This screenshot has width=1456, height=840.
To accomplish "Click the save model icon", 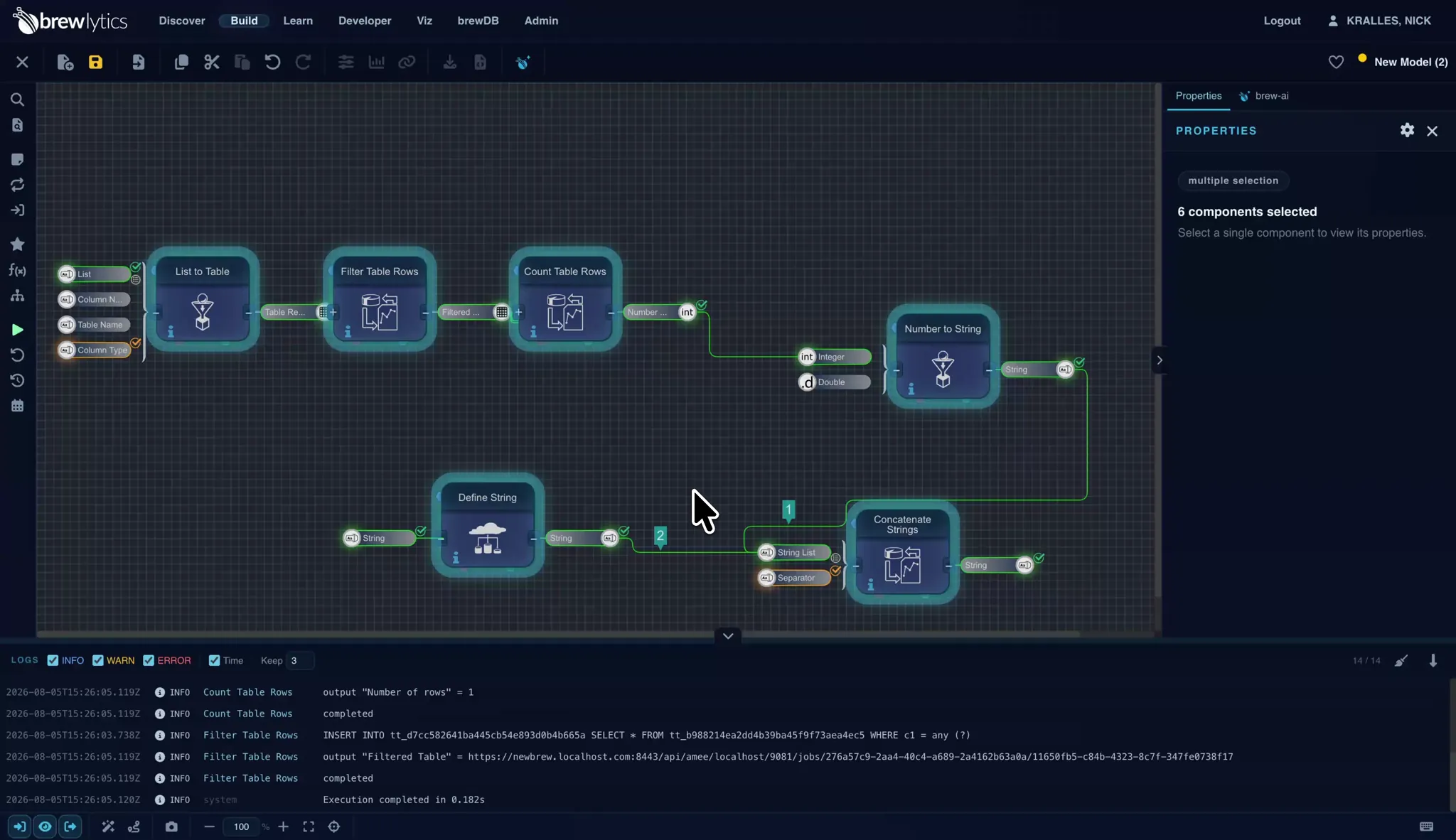I will (x=95, y=63).
